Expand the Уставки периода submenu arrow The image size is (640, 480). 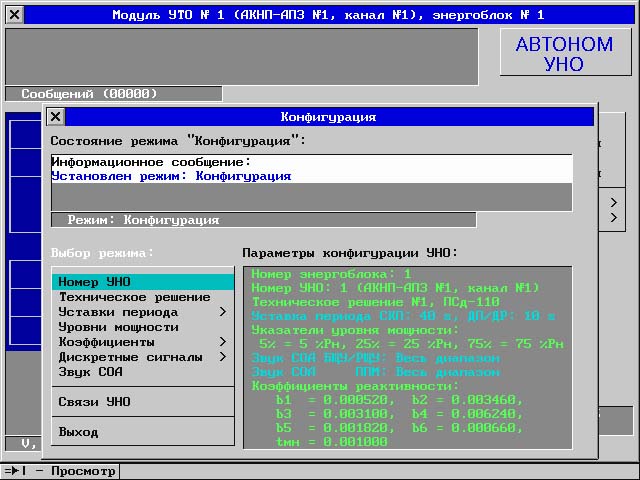pyautogui.click(x=223, y=312)
